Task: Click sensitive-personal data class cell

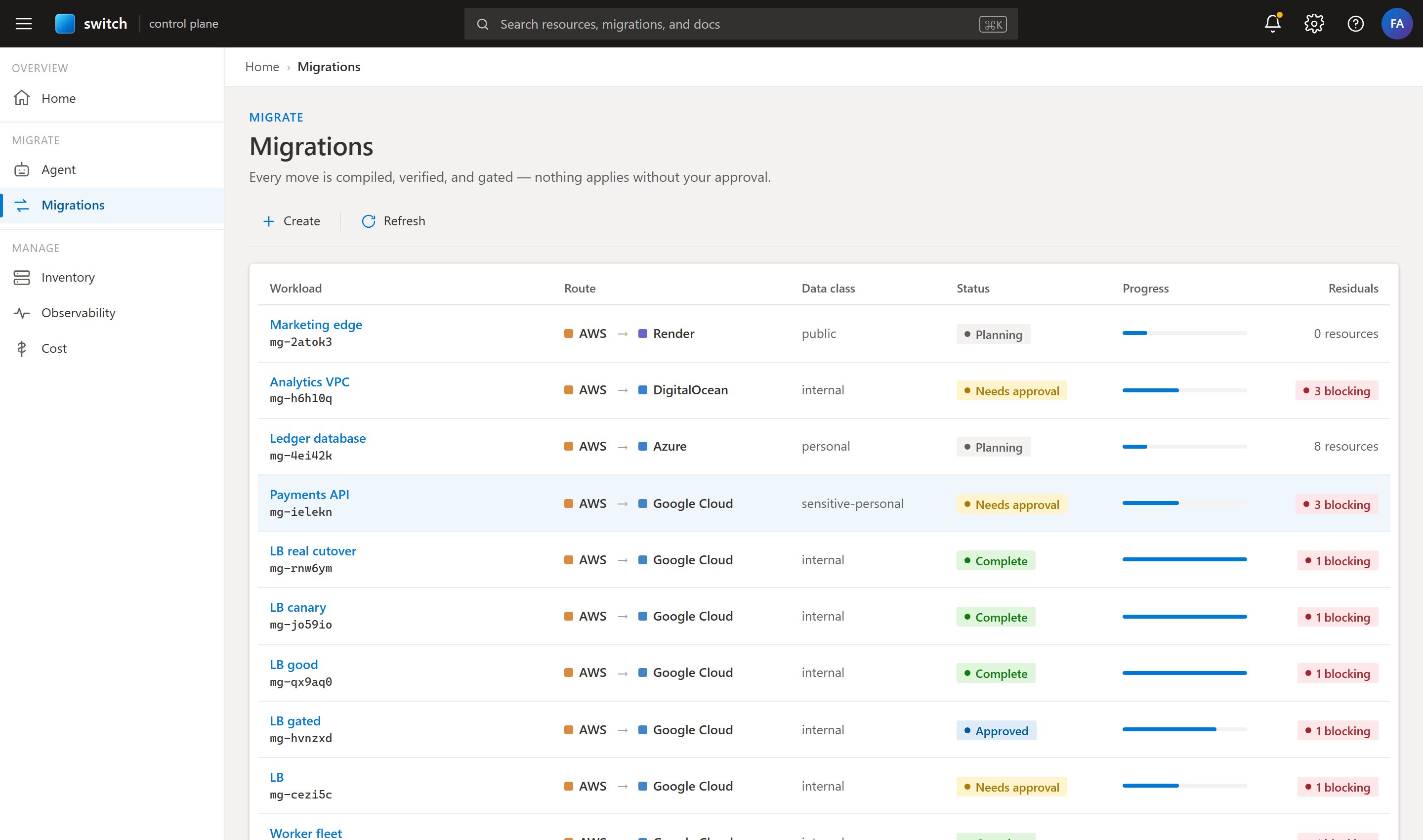Action: [x=852, y=504]
